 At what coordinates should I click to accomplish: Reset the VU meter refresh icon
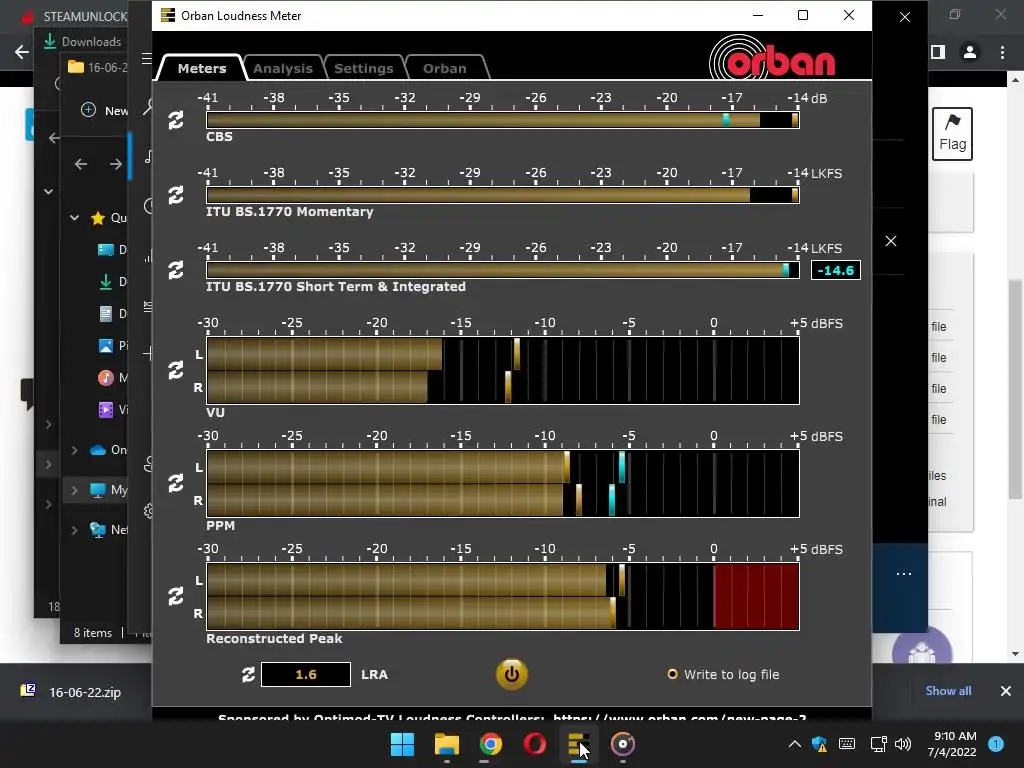pos(176,370)
